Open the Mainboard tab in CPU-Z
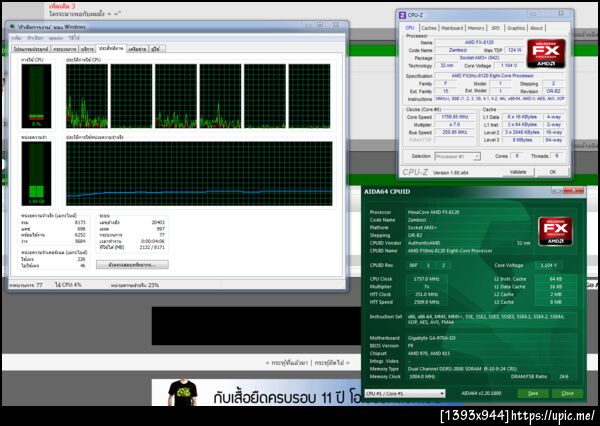600x426 pixels. [452, 28]
